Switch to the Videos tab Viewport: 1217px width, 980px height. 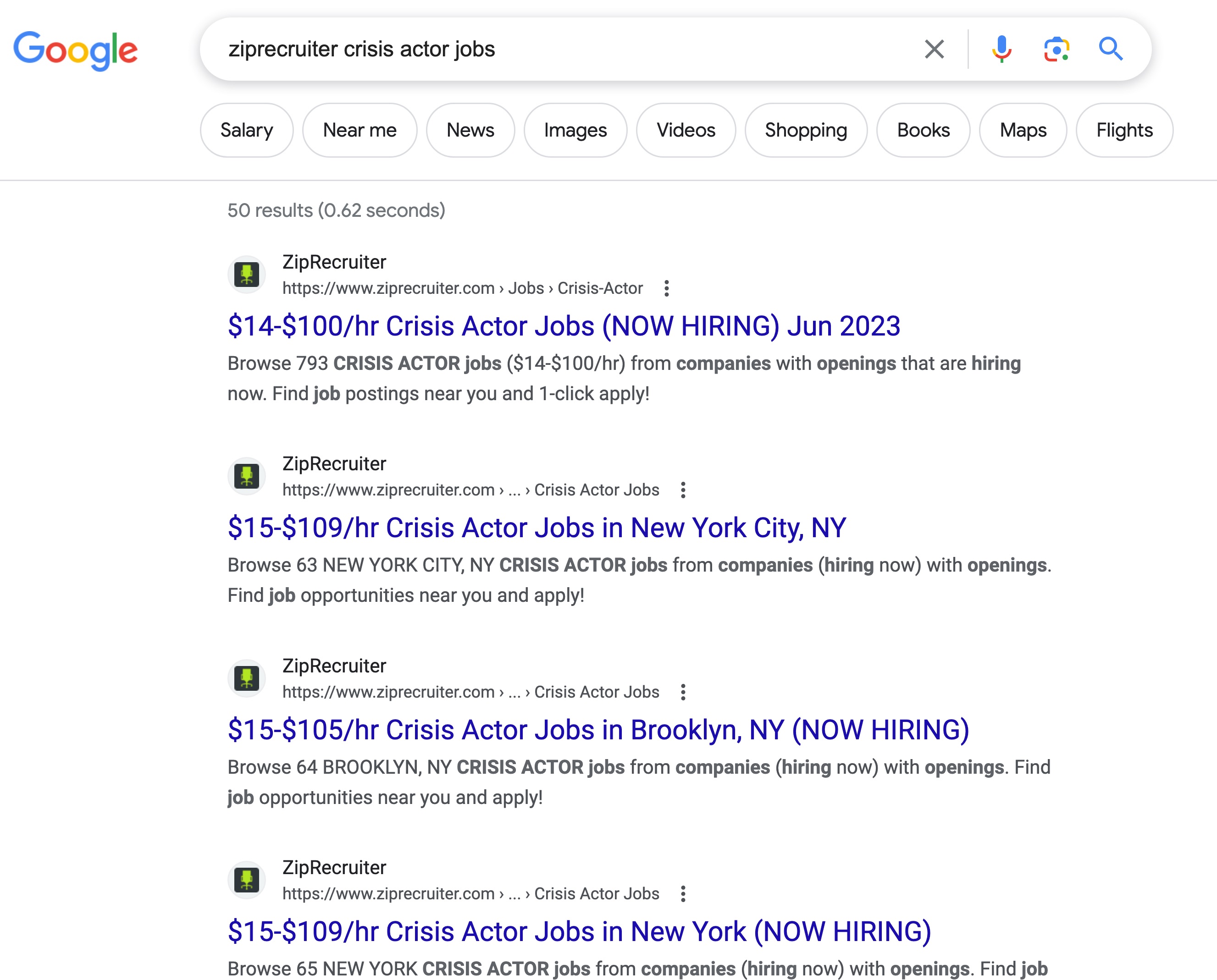point(686,130)
